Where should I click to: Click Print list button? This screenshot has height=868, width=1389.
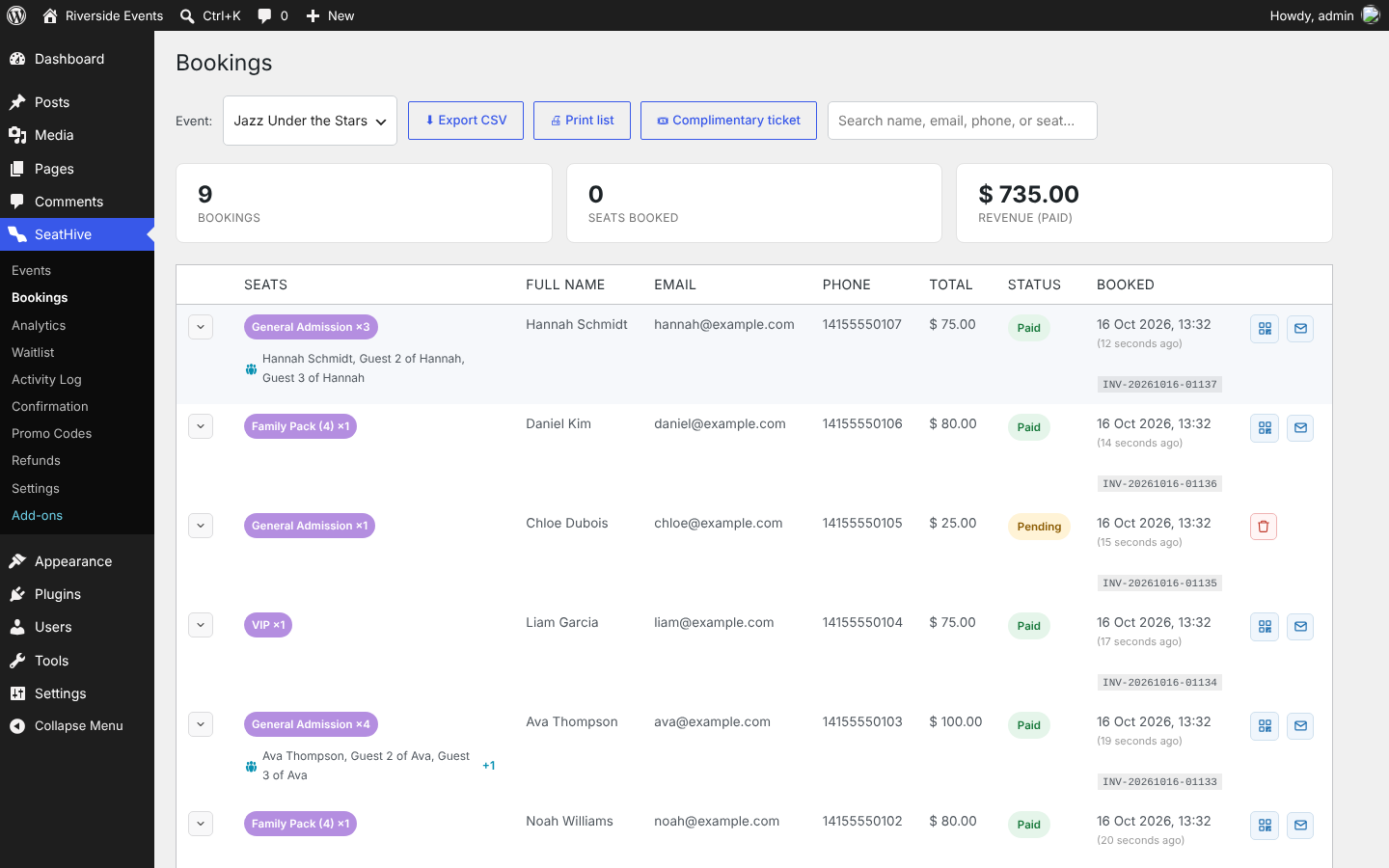coord(582,121)
